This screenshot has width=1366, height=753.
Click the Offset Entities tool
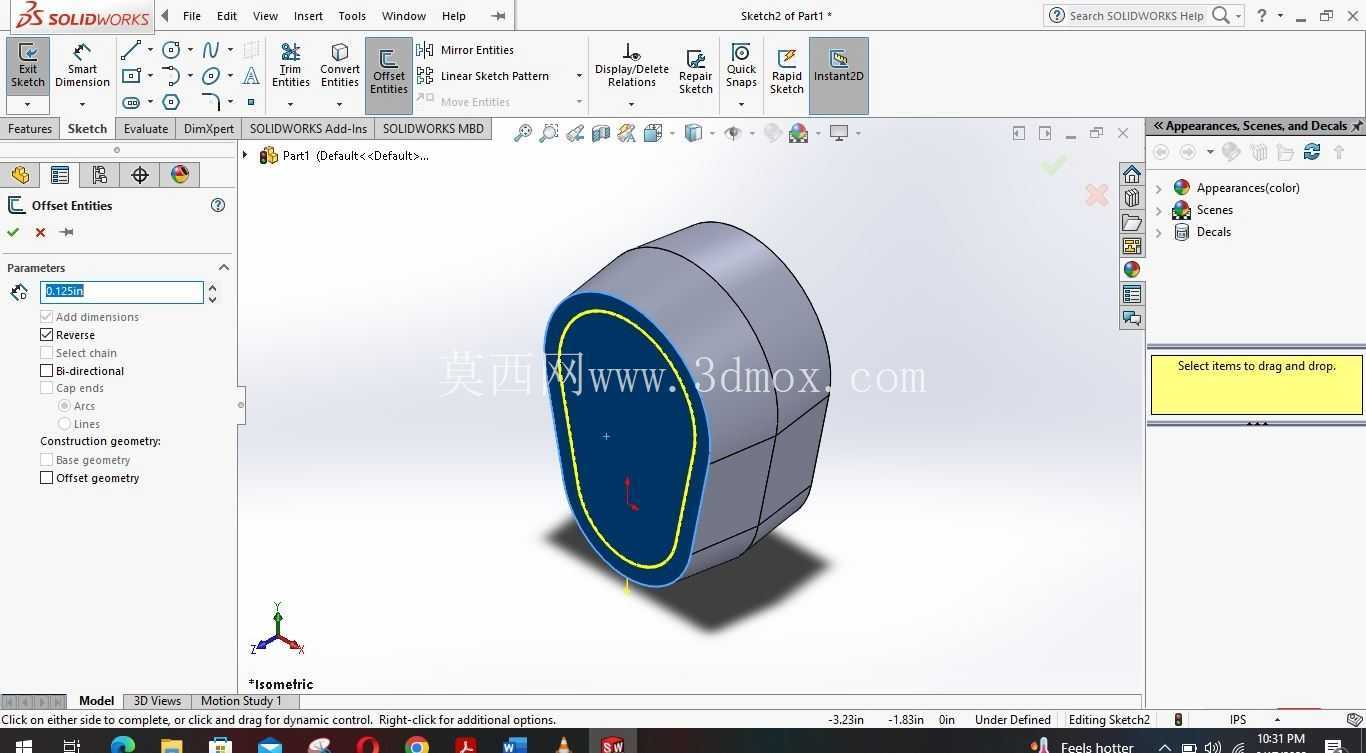pyautogui.click(x=388, y=76)
